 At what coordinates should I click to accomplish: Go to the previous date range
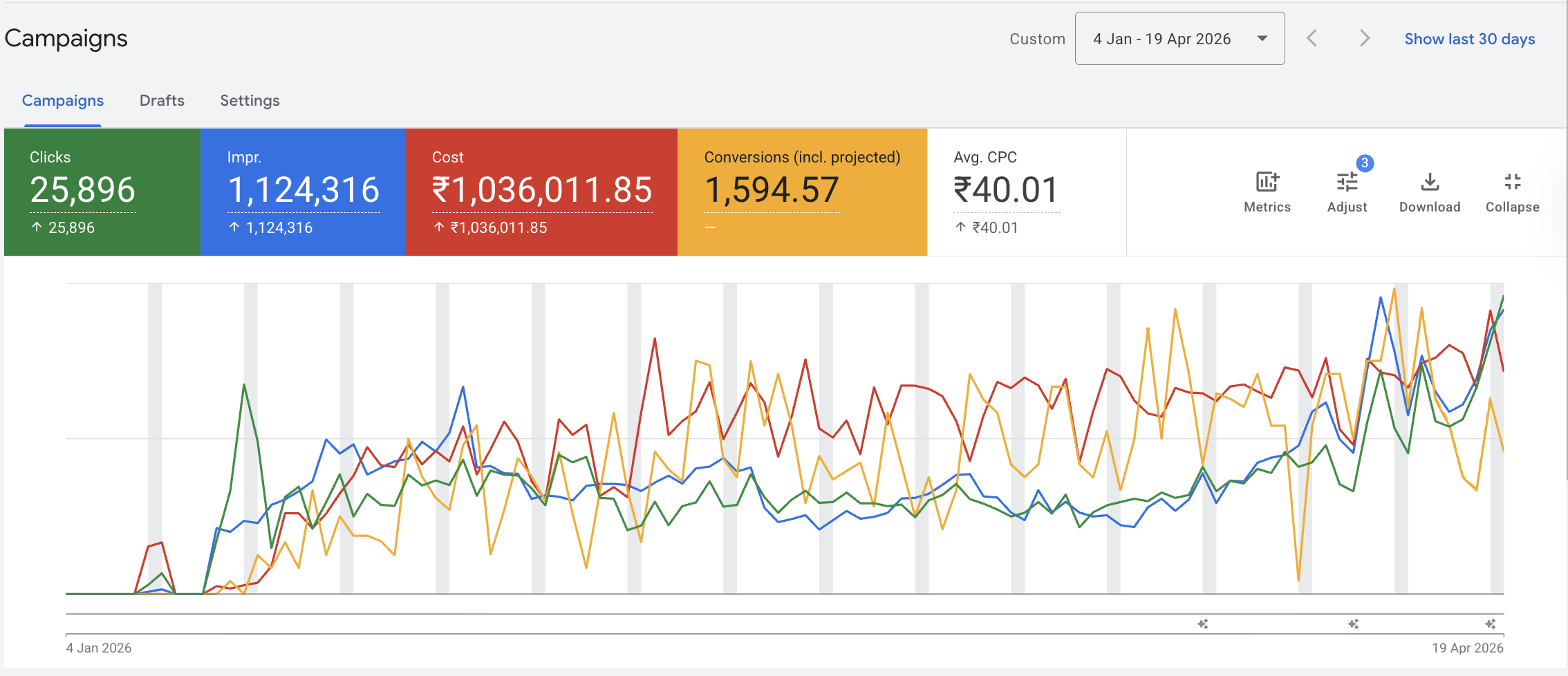point(1312,38)
